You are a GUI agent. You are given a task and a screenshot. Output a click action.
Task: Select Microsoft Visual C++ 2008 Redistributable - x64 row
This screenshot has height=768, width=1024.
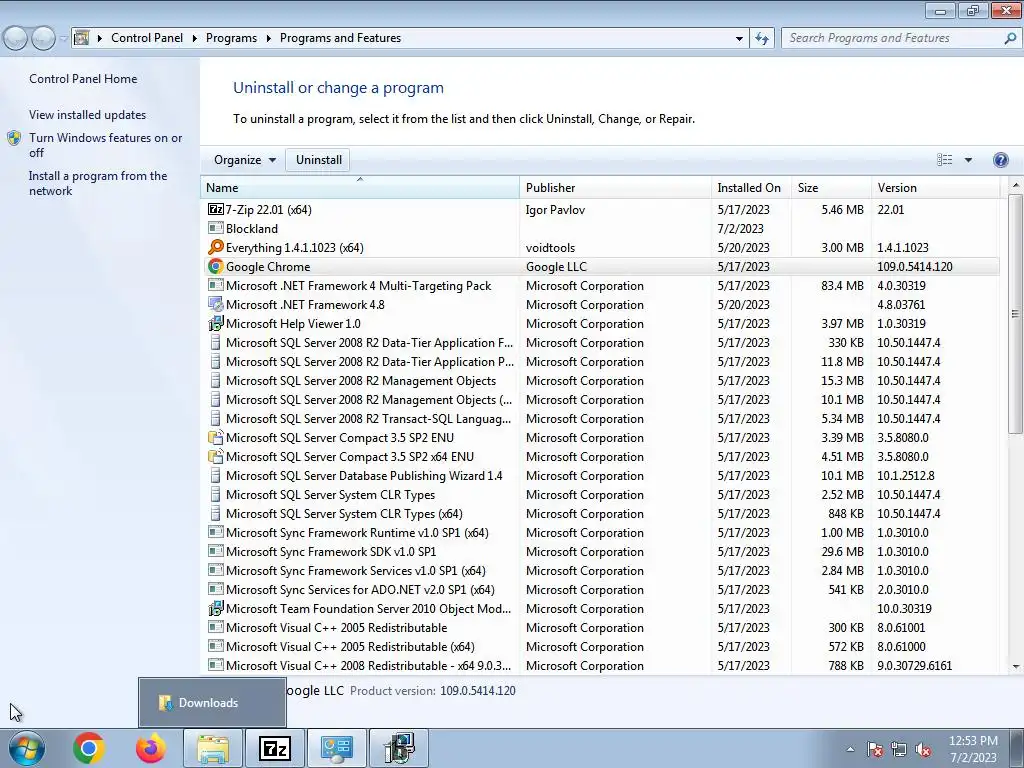click(x=600, y=665)
